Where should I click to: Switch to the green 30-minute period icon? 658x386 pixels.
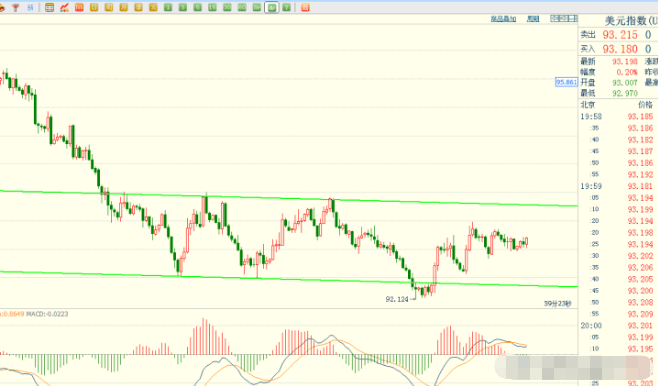click(x=227, y=7)
